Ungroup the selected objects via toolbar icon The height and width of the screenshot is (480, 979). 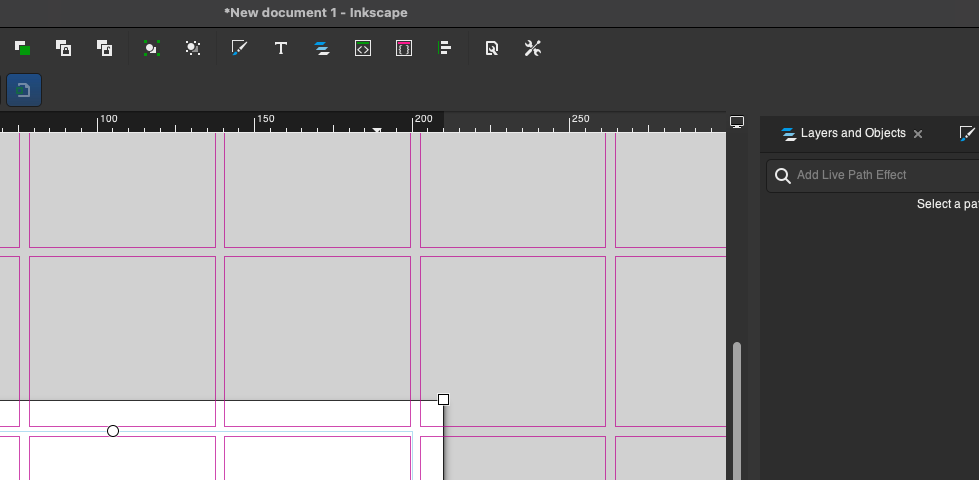coord(193,48)
